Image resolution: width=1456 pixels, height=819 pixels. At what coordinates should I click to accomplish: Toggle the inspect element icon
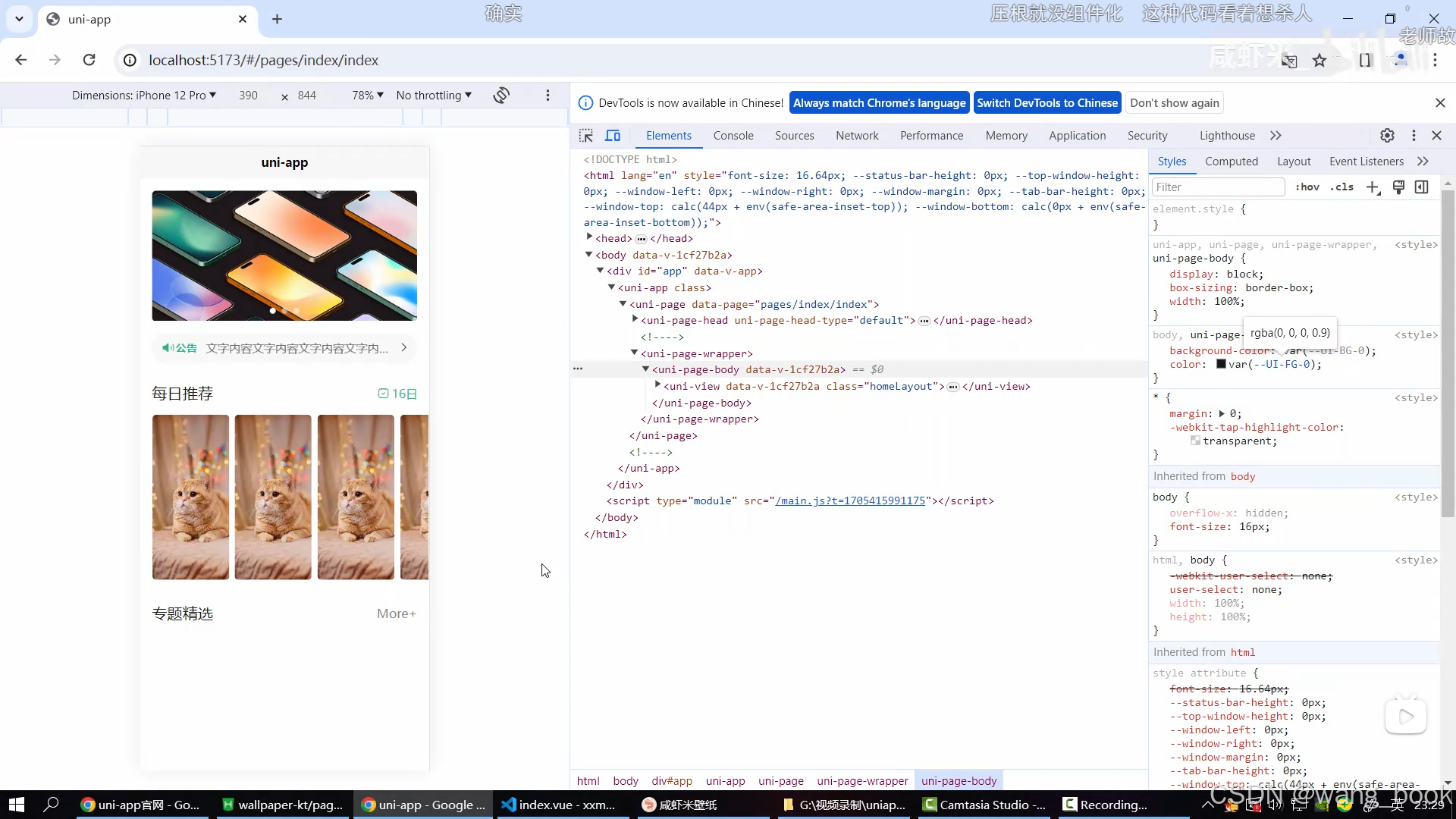point(587,135)
